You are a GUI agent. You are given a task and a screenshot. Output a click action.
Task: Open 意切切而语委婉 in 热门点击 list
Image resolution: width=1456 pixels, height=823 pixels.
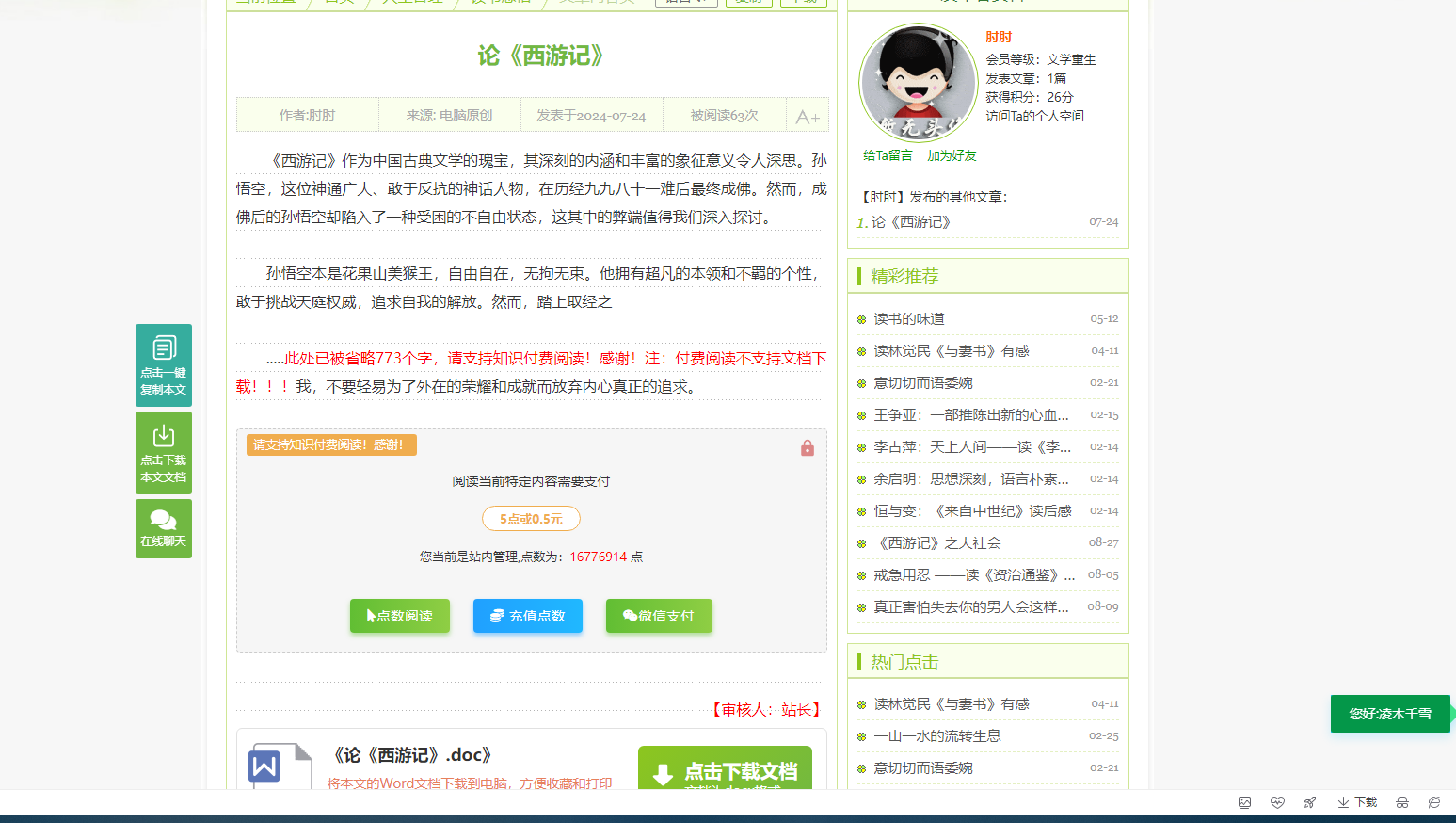click(923, 768)
